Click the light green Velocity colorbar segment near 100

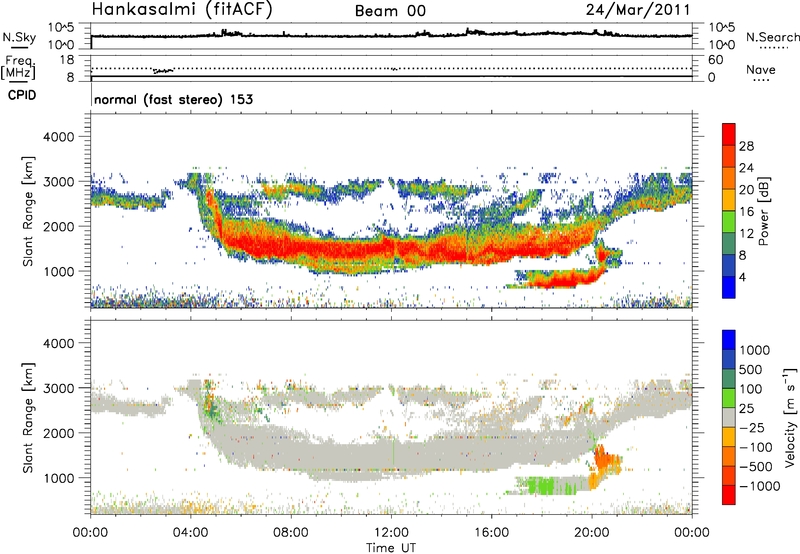point(729,398)
